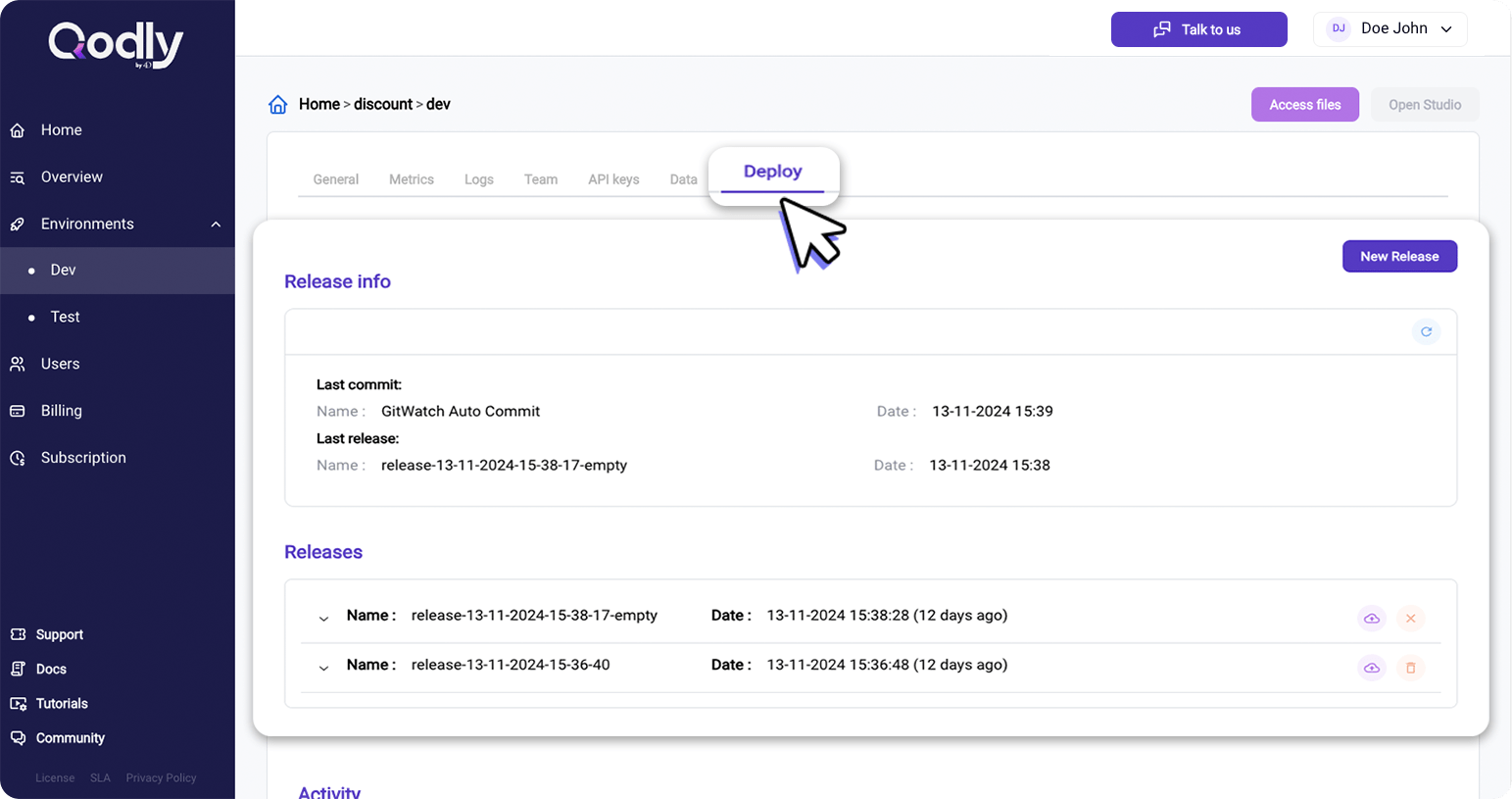Open the API keys tab

pyautogui.click(x=613, y=179)
